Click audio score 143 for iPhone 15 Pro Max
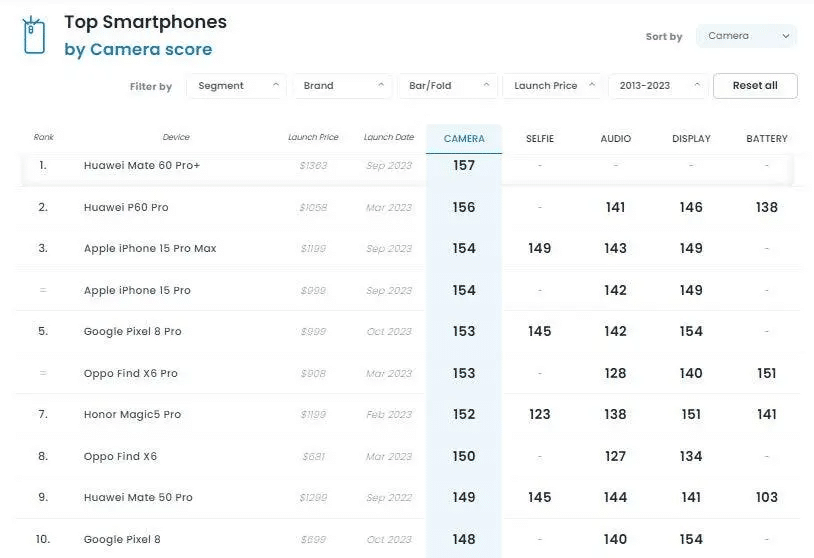The width and height of the screenshot is (814, 558). pos(615,248)
